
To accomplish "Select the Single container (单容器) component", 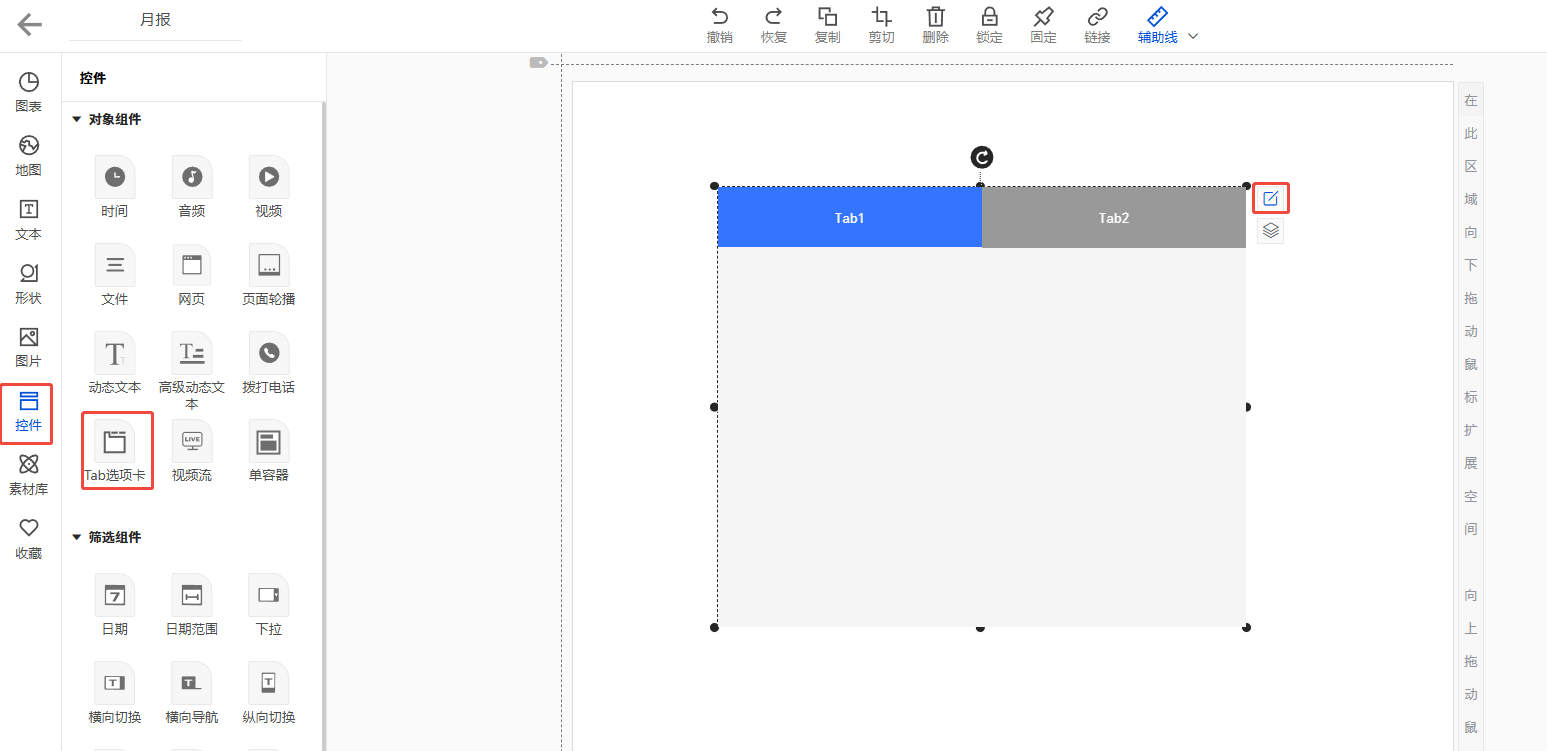I will tap(269, 451).
